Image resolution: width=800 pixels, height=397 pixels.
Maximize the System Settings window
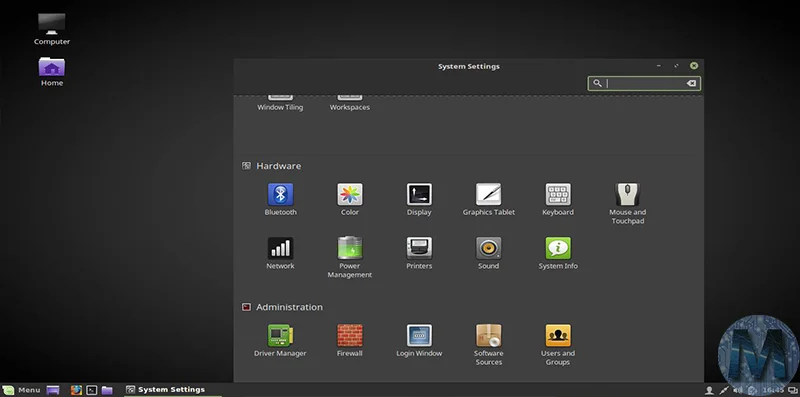coord(677,66)
